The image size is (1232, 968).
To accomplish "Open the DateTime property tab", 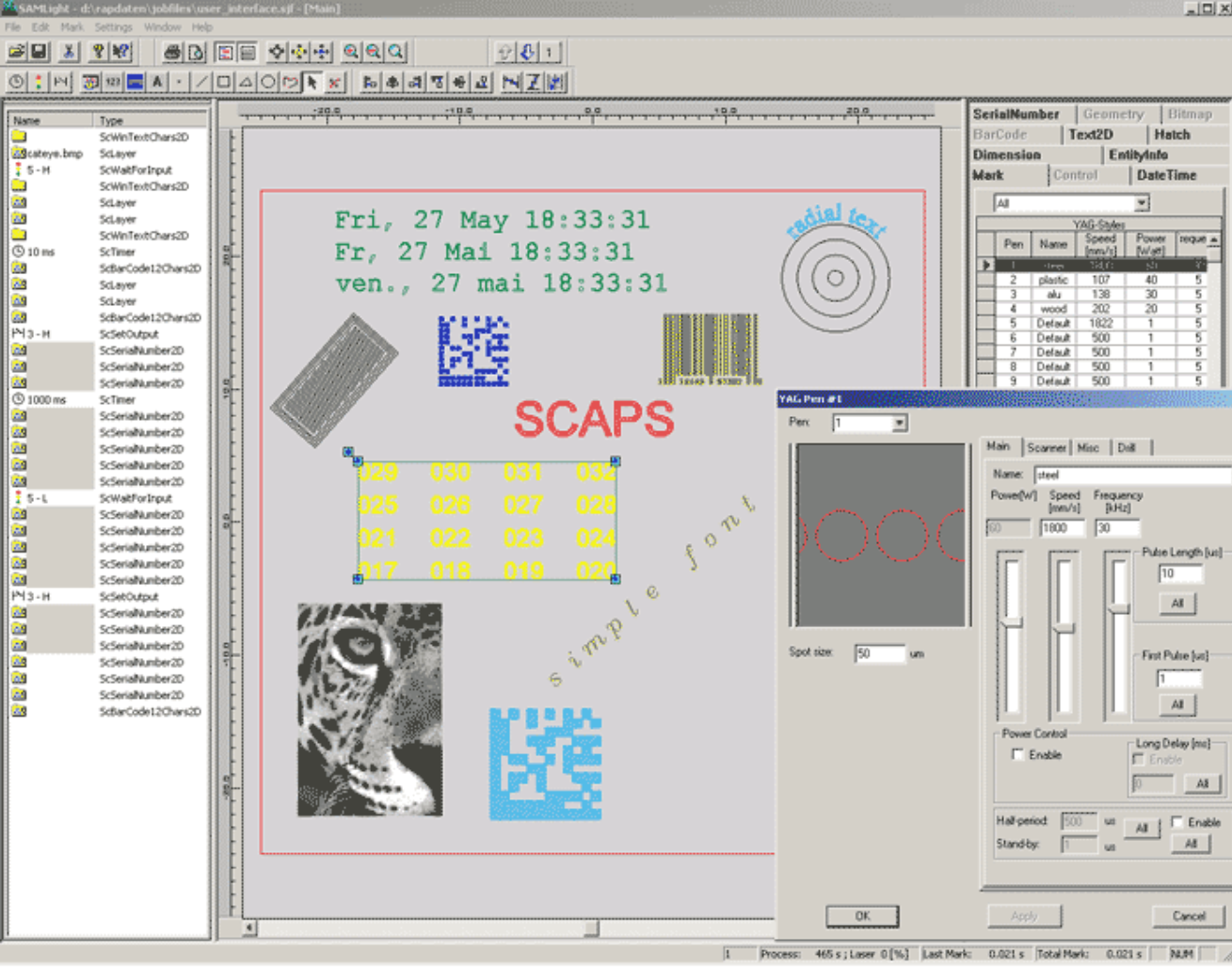I will (x=1166, y=175).
